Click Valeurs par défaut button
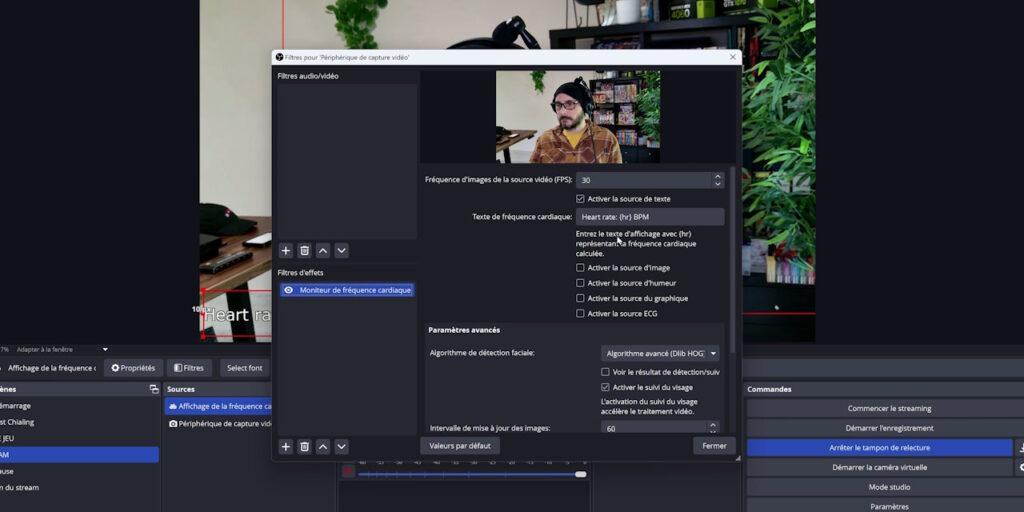This screenshot has width=1024, height=512. click(460, 446)
